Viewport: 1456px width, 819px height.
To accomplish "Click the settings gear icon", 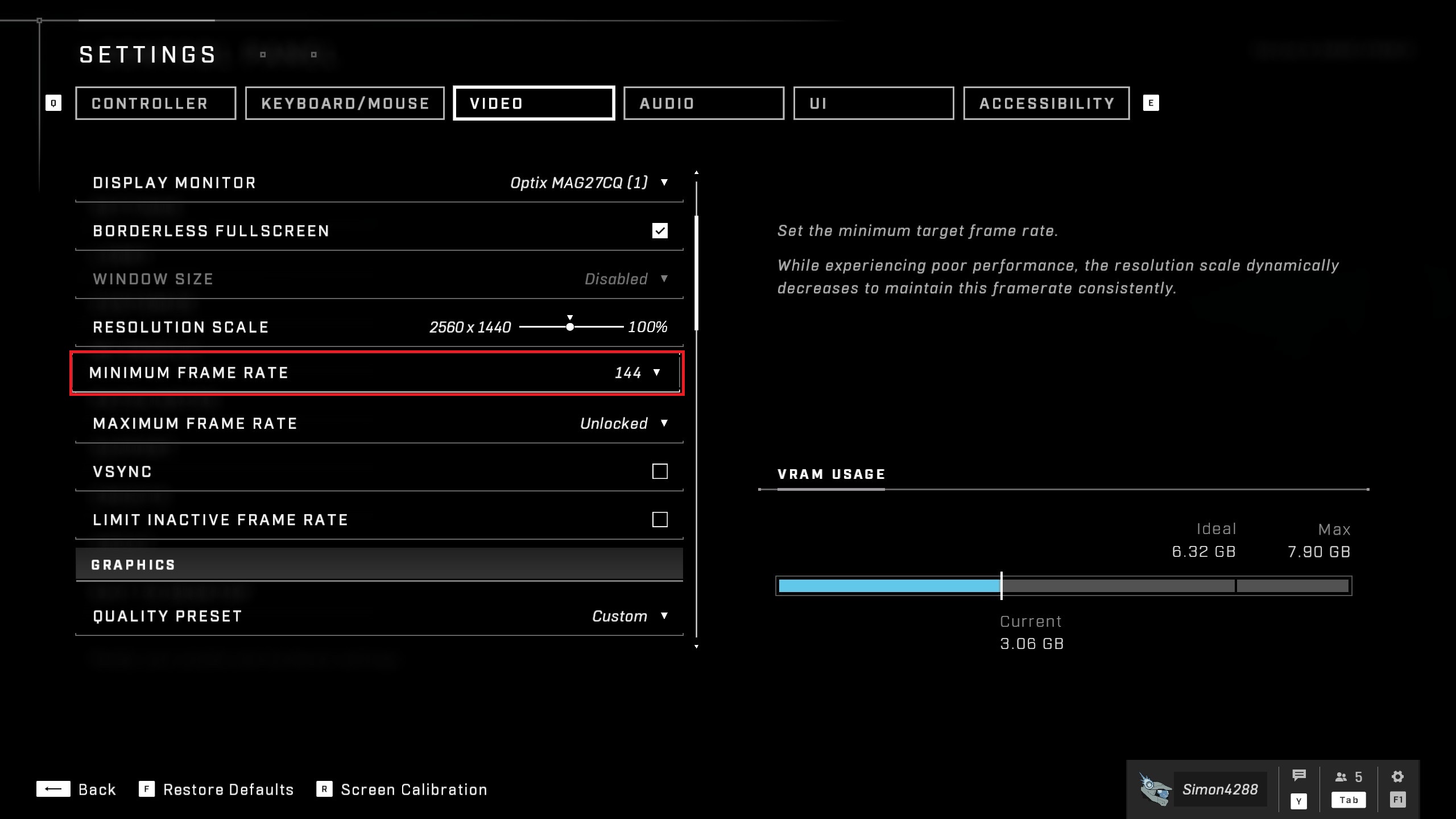I will [x=1397, y=777].
